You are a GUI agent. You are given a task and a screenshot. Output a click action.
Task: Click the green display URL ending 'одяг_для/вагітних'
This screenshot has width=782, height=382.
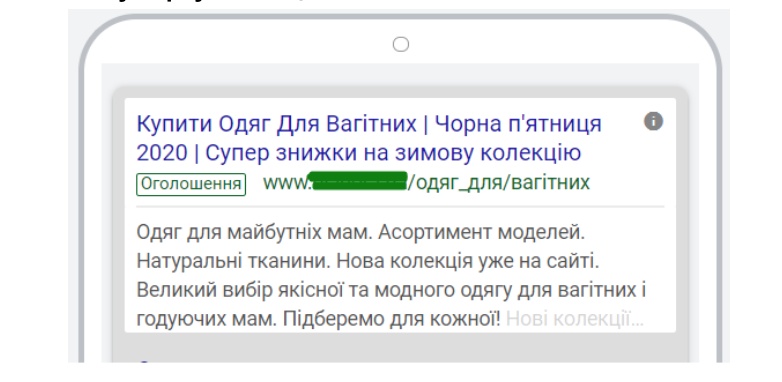coord(426,183)
